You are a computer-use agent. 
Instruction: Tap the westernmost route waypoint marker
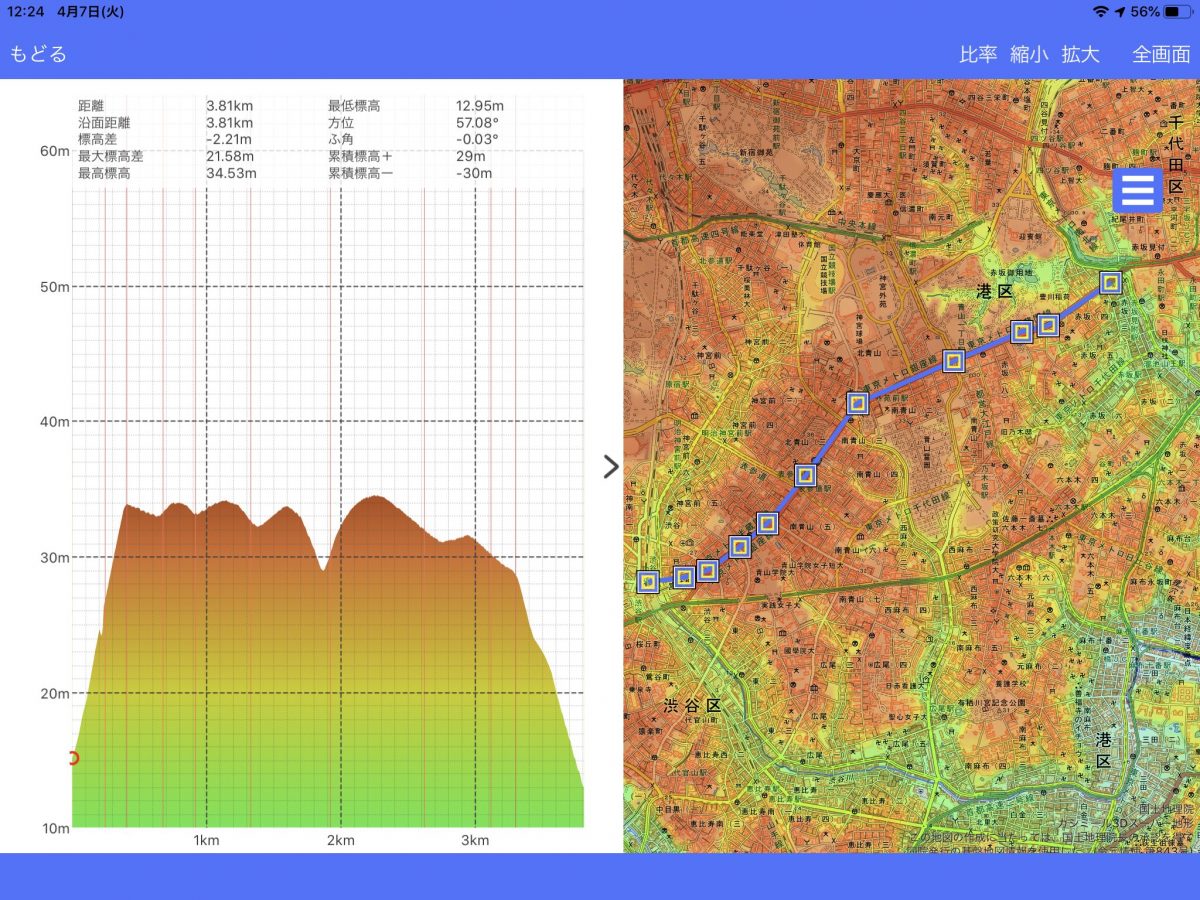(x=648, y=581)
